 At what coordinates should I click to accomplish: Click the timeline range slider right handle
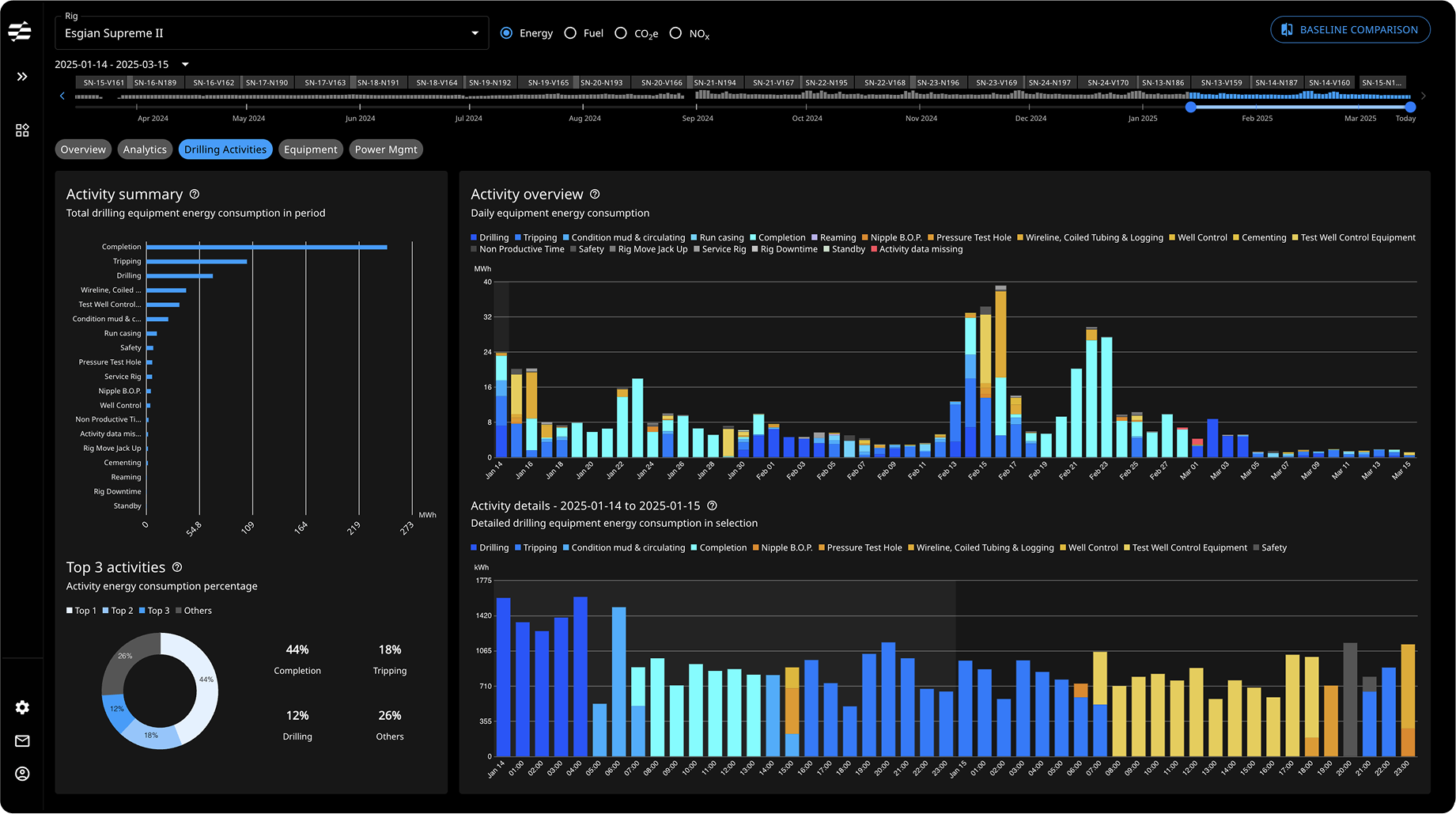coord(1410,107)
